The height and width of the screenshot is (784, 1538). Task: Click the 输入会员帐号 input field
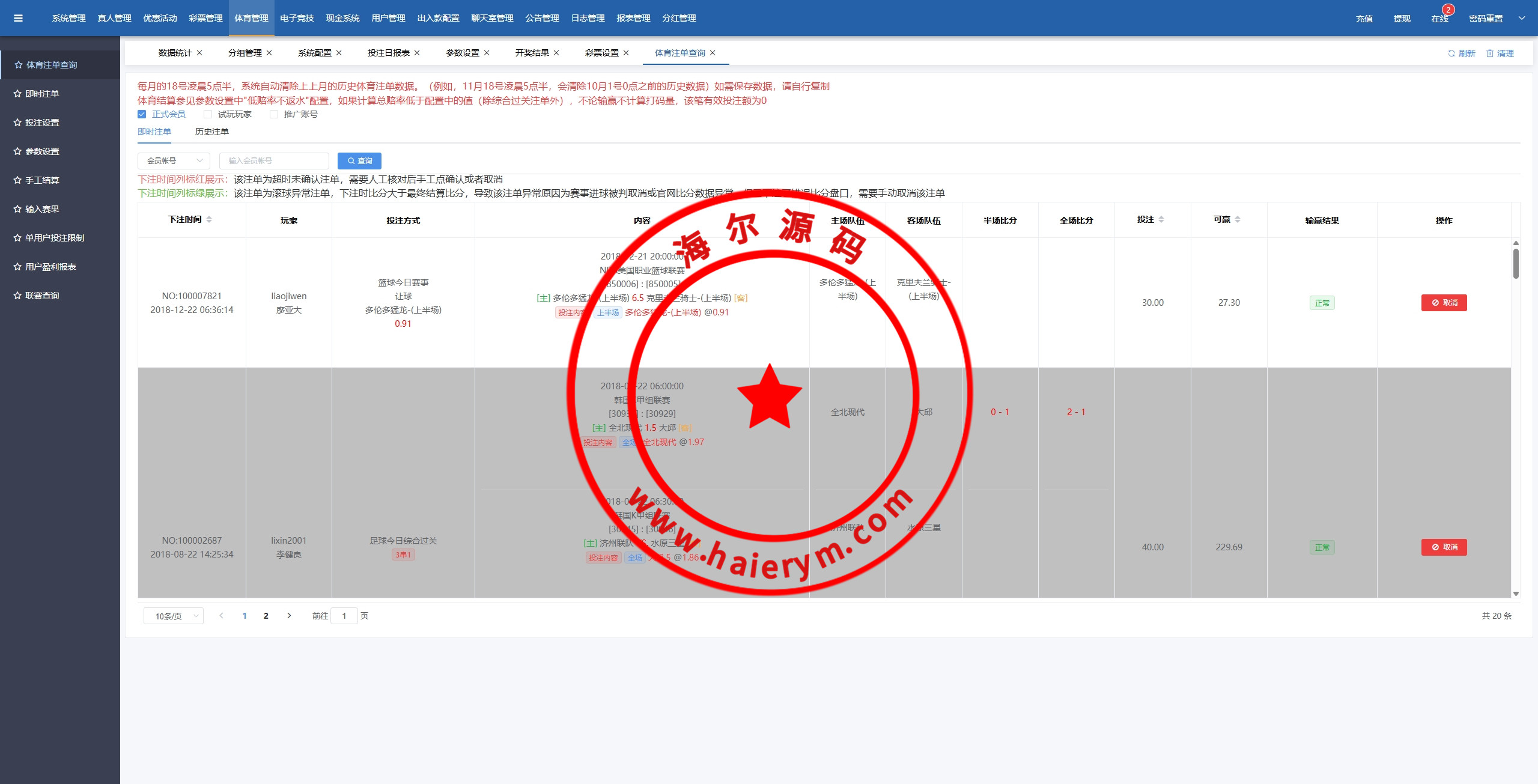click(274, 161)
